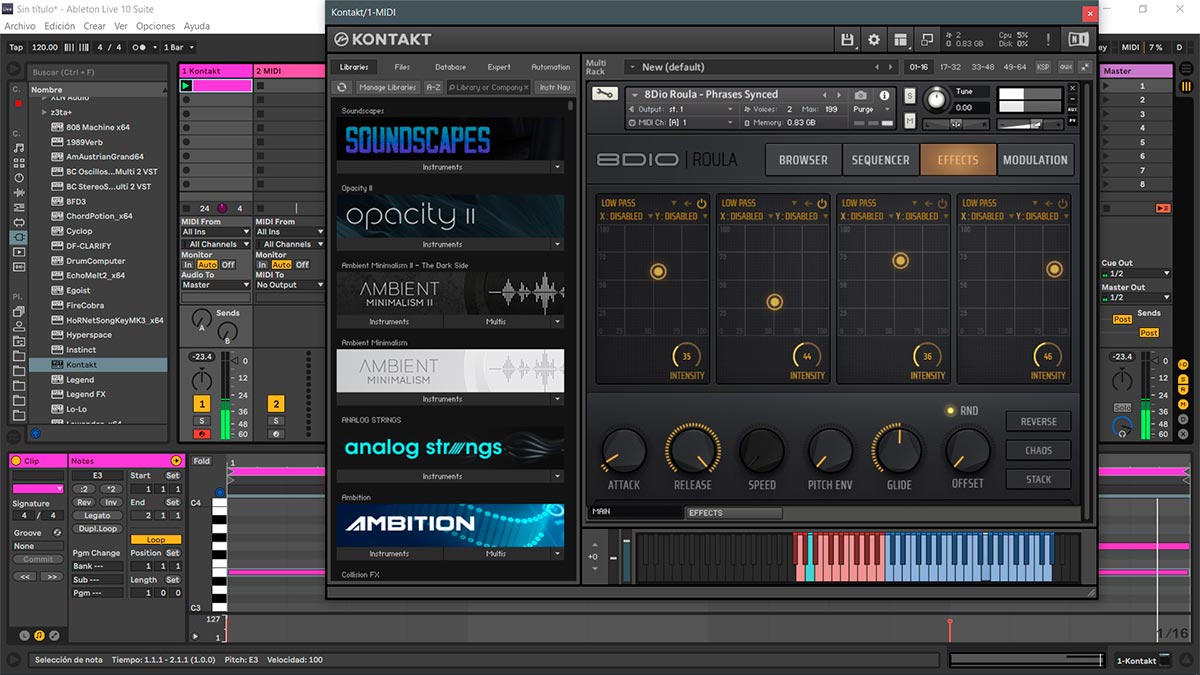Toggle clip launch box icon
Image resolution: width=1200 pixels, height=675 pixels.
(x=24, y=635)
